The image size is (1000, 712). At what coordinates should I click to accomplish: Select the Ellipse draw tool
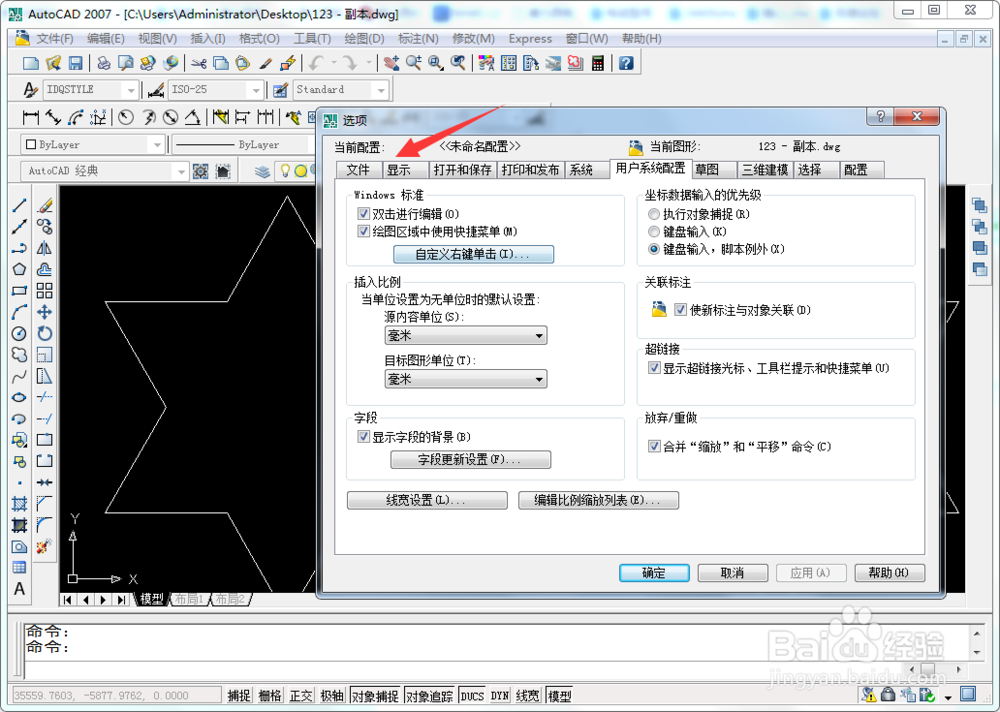tap(19, 397)
